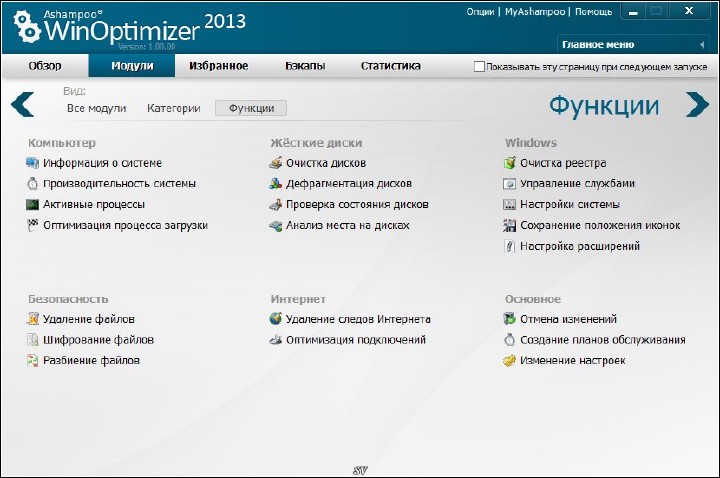Click the Информация о системе icon
720x478 pixels.
[34, 163]
